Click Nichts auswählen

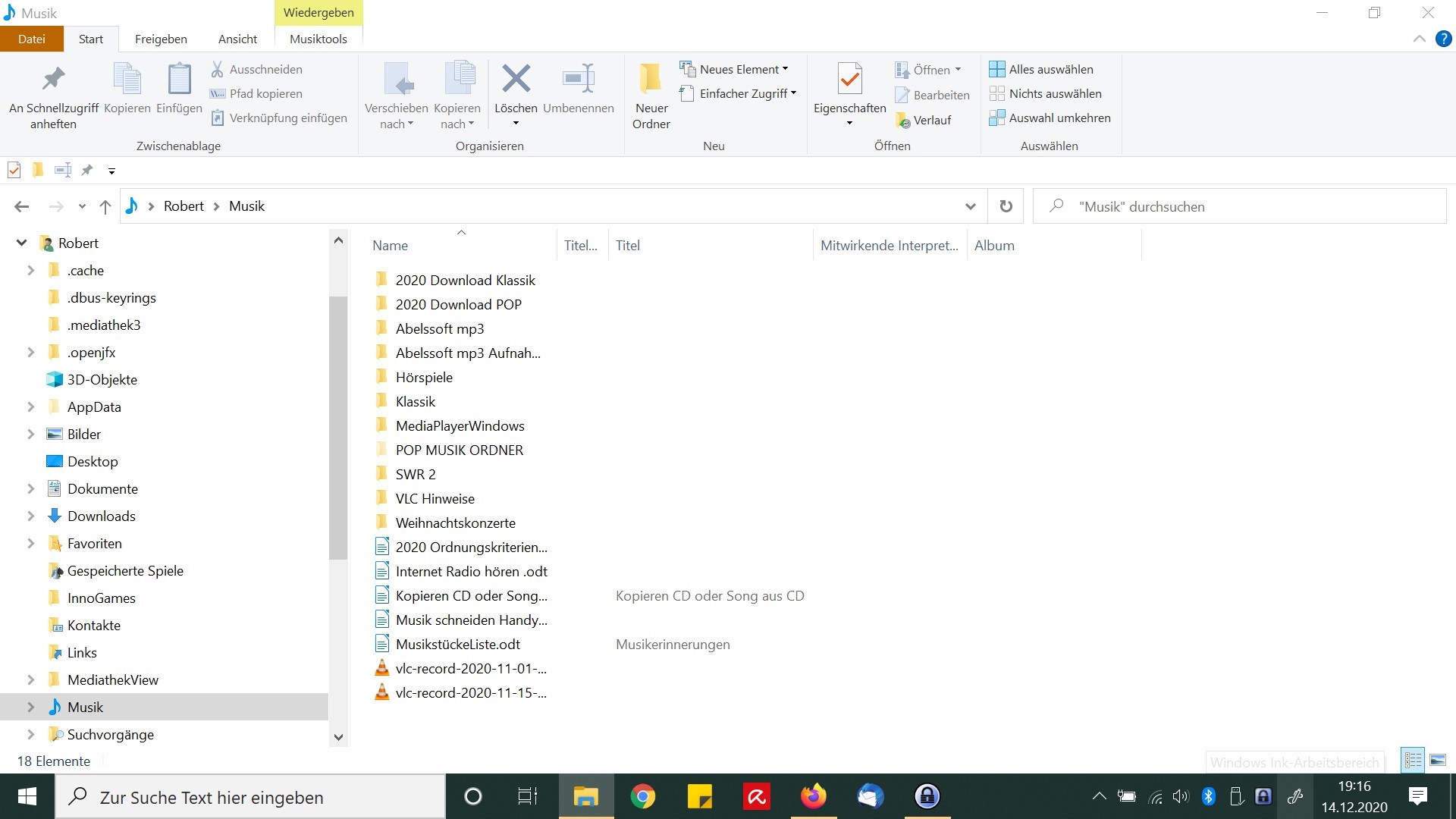click(x=1046, y=93)
